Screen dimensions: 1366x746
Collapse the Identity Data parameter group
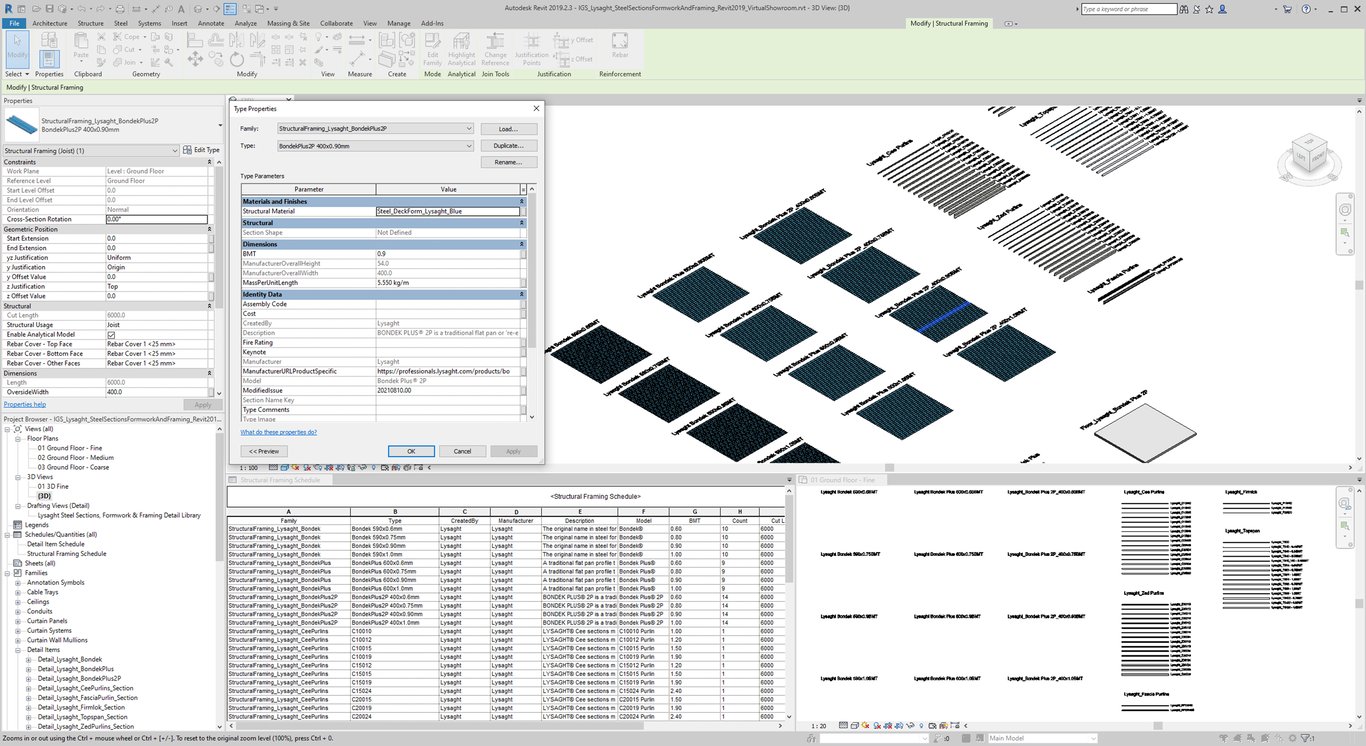pos(523,295)
